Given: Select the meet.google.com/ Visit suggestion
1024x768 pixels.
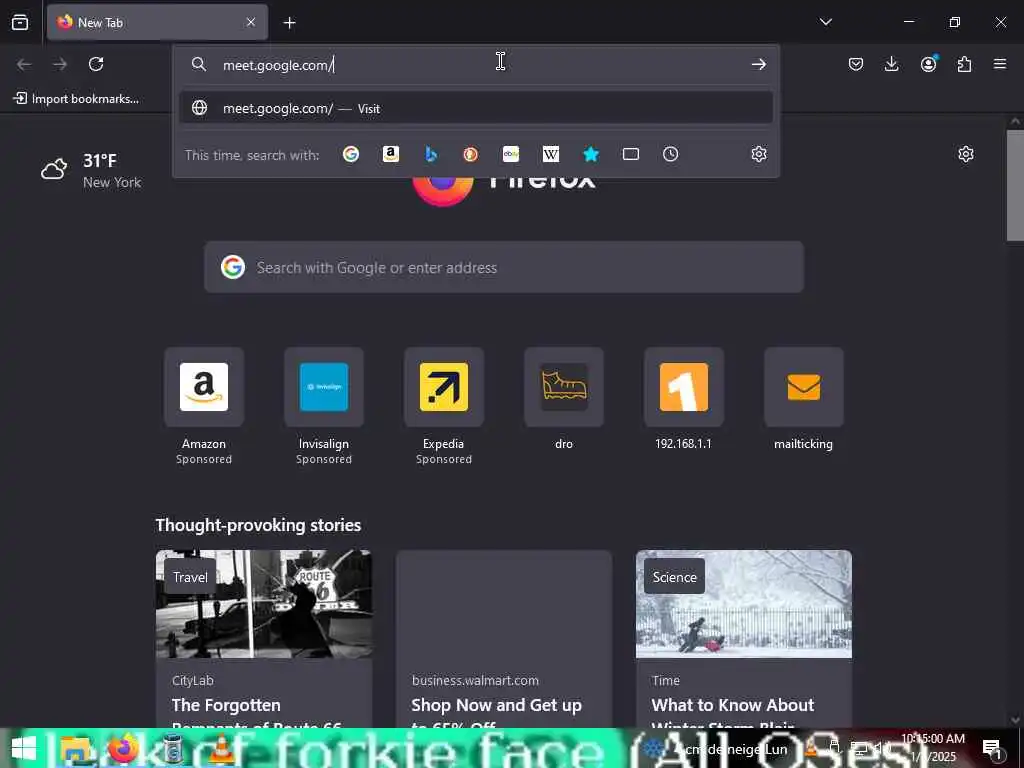Looking at the screenshot, I should 476,108.
